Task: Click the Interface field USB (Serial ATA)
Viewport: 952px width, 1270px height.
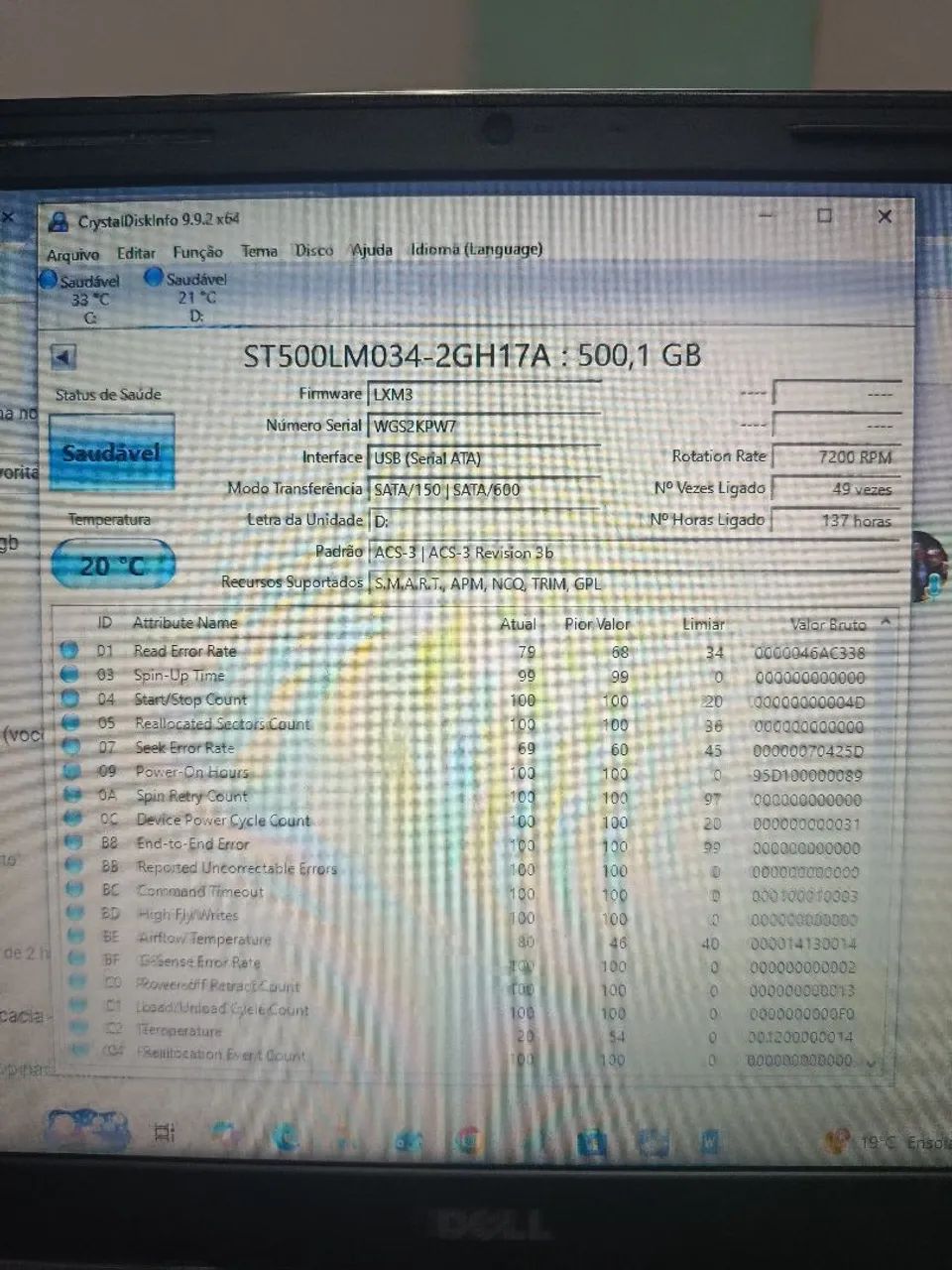Action: tap(484, 457)
